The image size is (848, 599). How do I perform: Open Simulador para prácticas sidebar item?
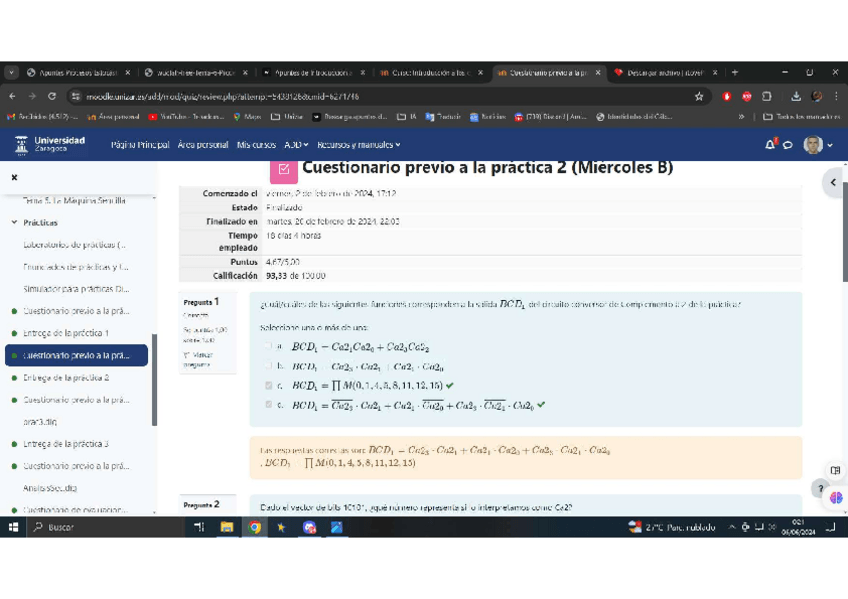pyautogui.click(x=76, y=289)
